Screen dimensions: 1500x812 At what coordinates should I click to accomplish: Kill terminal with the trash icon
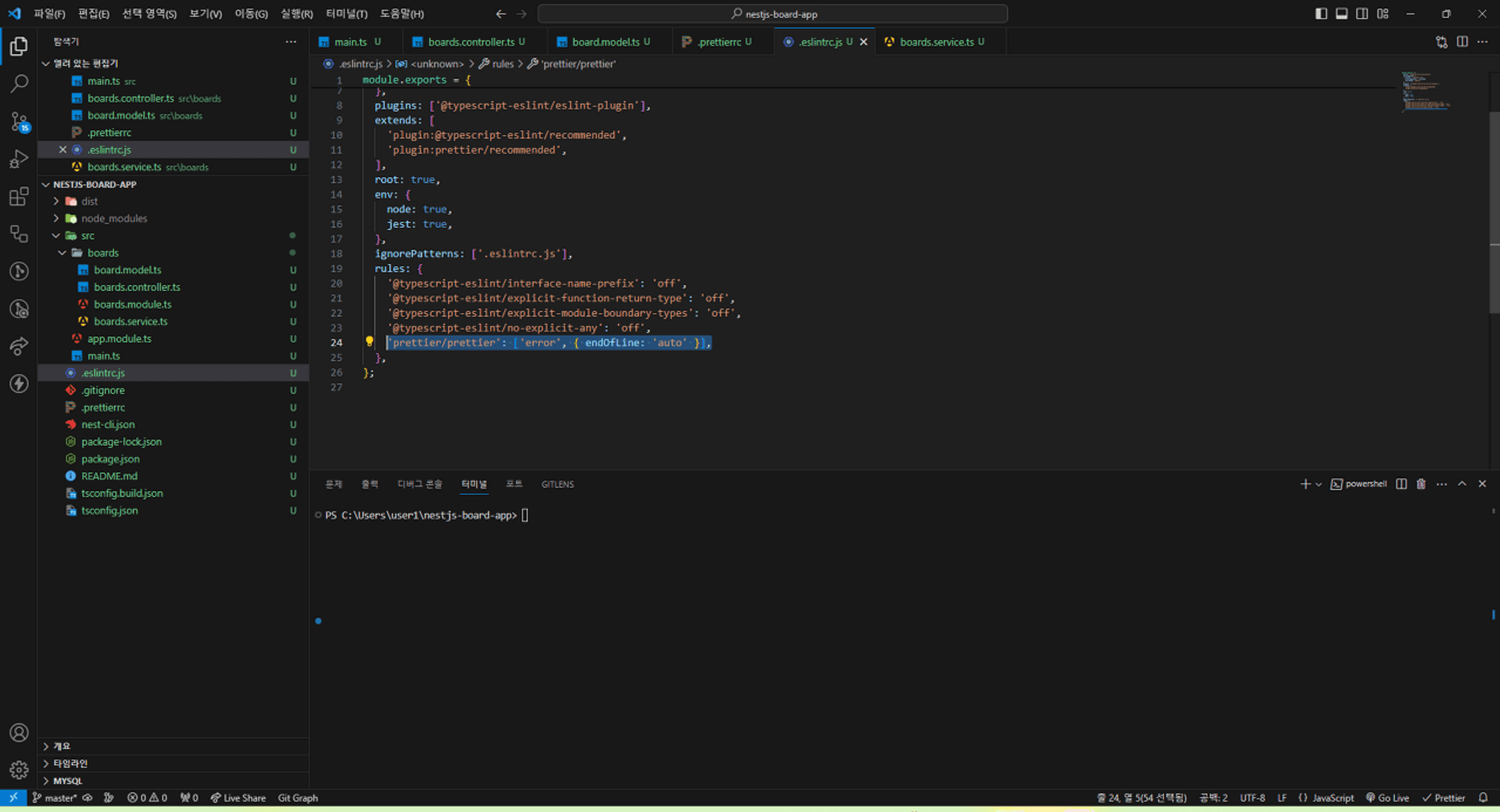[x=1420, y=484]
